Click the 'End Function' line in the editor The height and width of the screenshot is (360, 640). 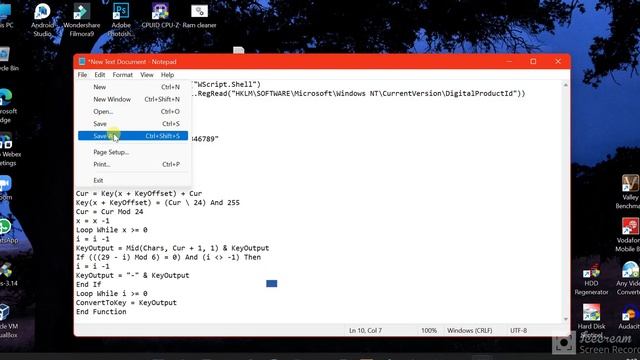tap(101, 312)
